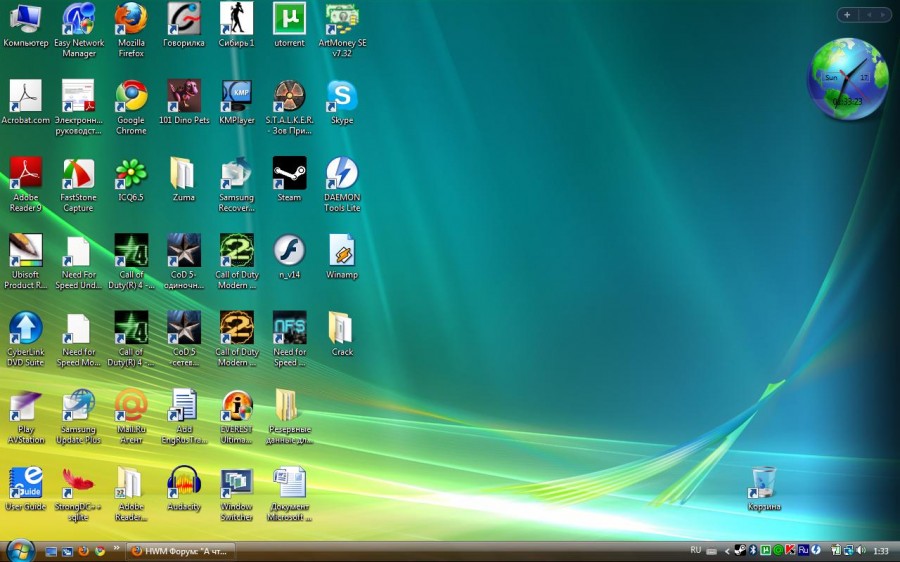Open DAEMON Tools Lite shortcut
This screenshot has width=900, height=562.
point(342,185)
